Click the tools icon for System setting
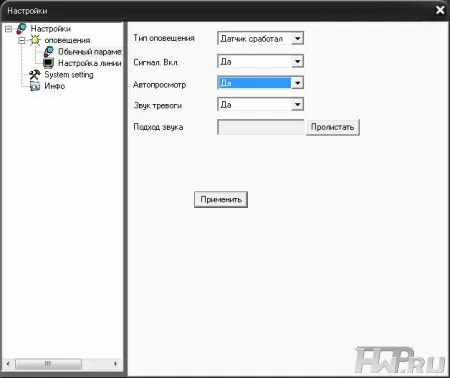The height and width of the screenshot is (378, 450). 35,74
